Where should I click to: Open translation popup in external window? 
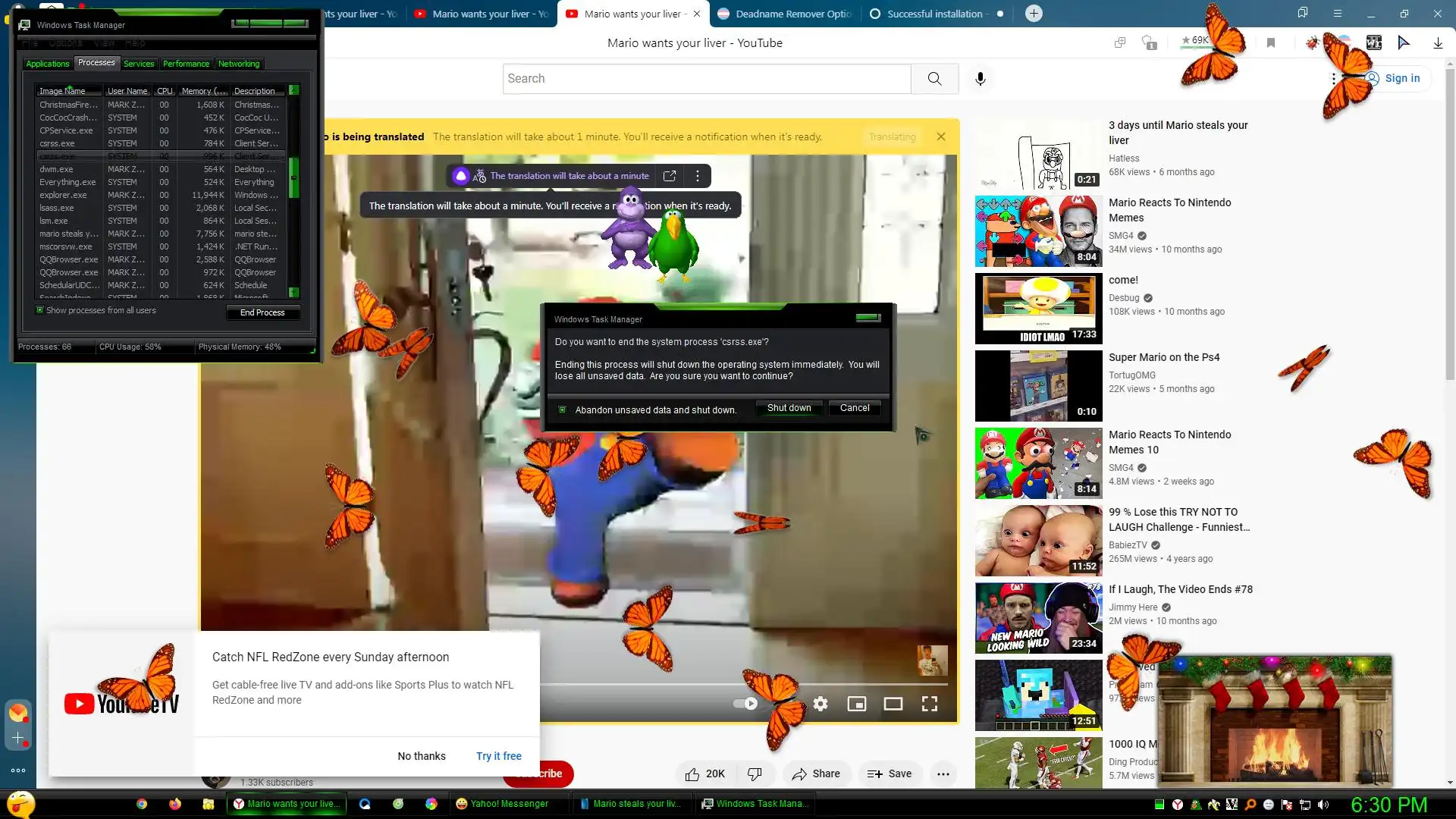pyautogui.click(x=670, y=176)
